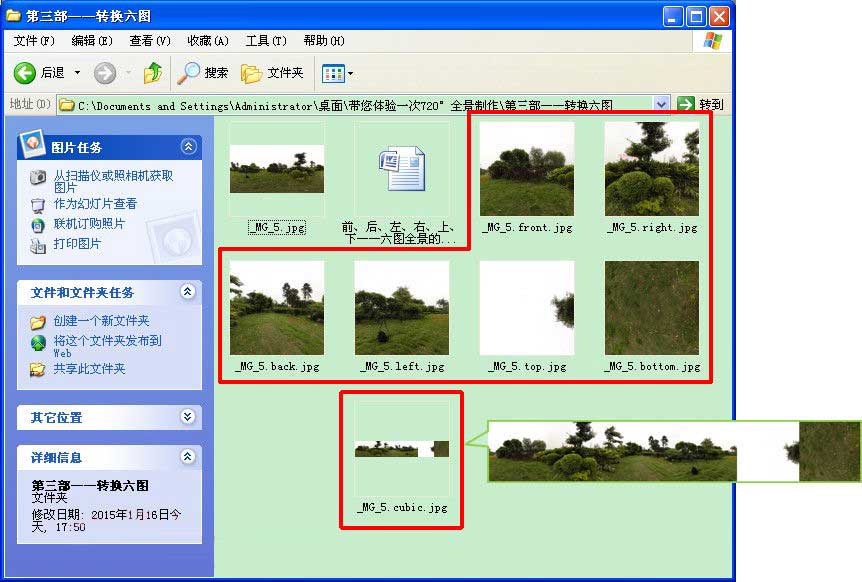Open the address bar dropdown arrow

[x=661, y=104]
